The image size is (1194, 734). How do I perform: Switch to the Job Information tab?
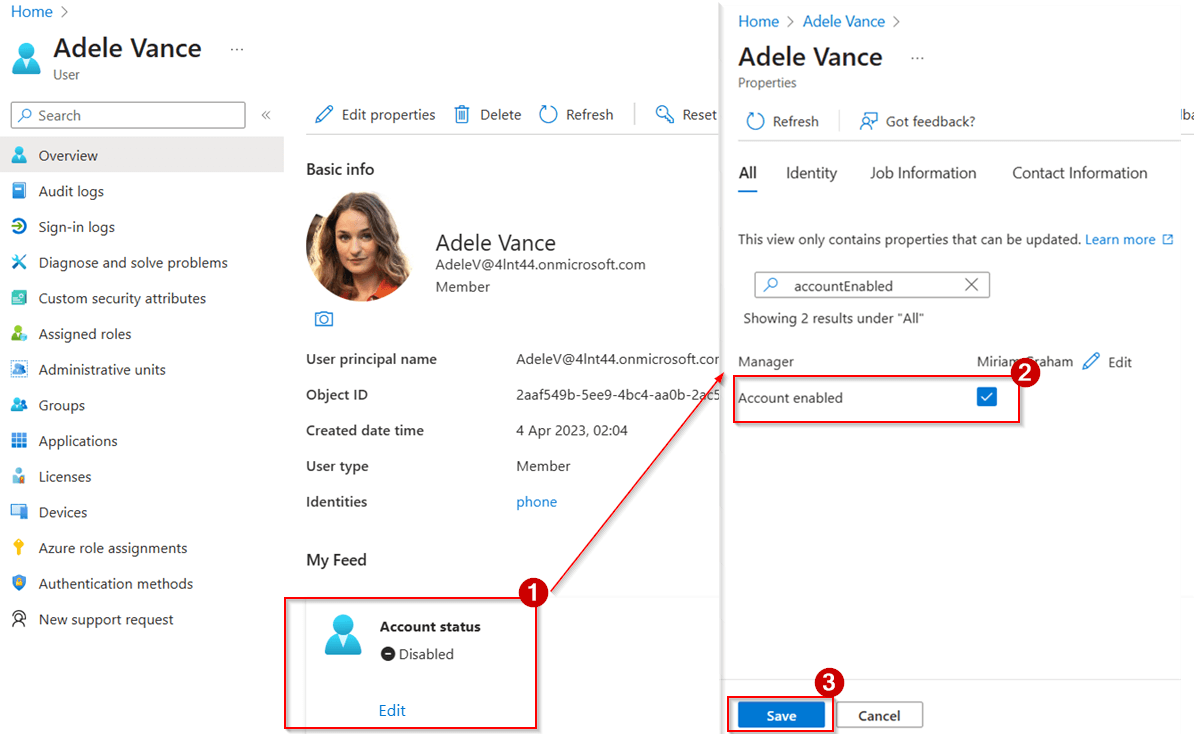point(922,172)
